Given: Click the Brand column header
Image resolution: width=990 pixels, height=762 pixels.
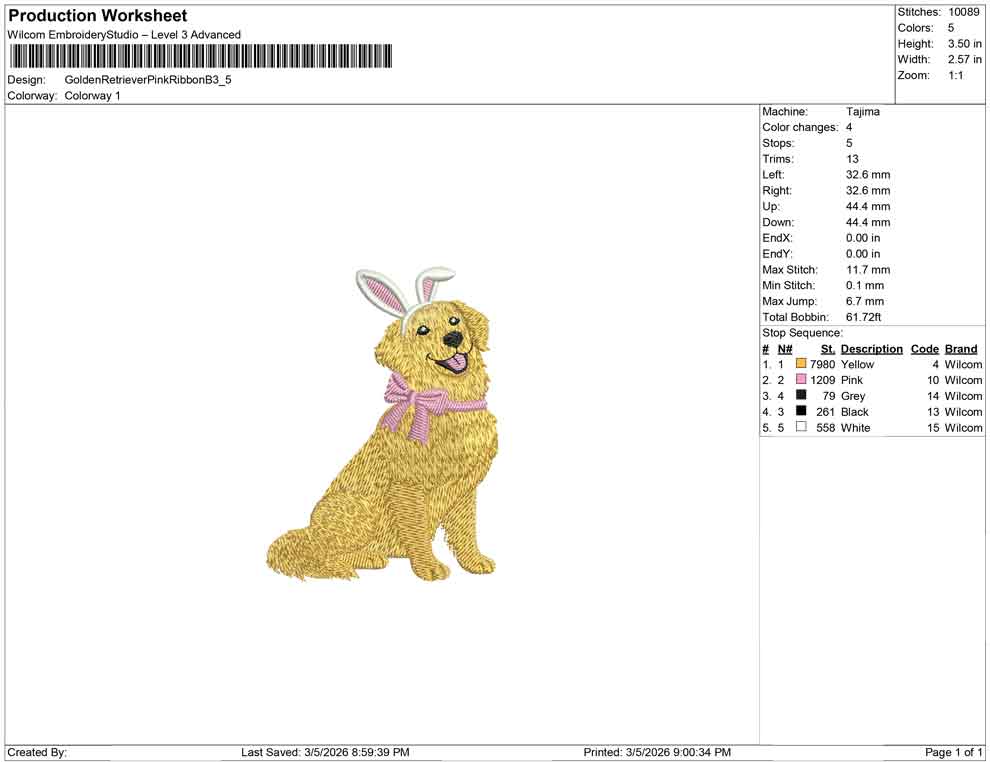Looking at the screenshot, I should coord(960,348).
